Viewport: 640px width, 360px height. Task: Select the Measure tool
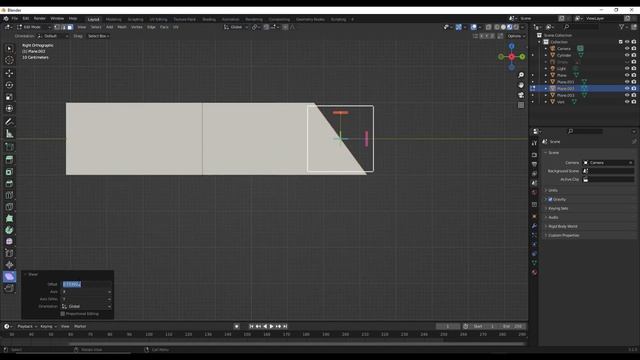[9, 133]
